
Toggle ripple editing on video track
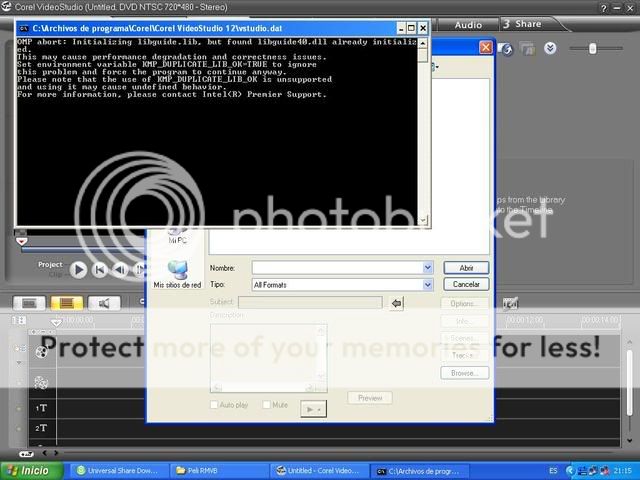(x=20, y=348)
